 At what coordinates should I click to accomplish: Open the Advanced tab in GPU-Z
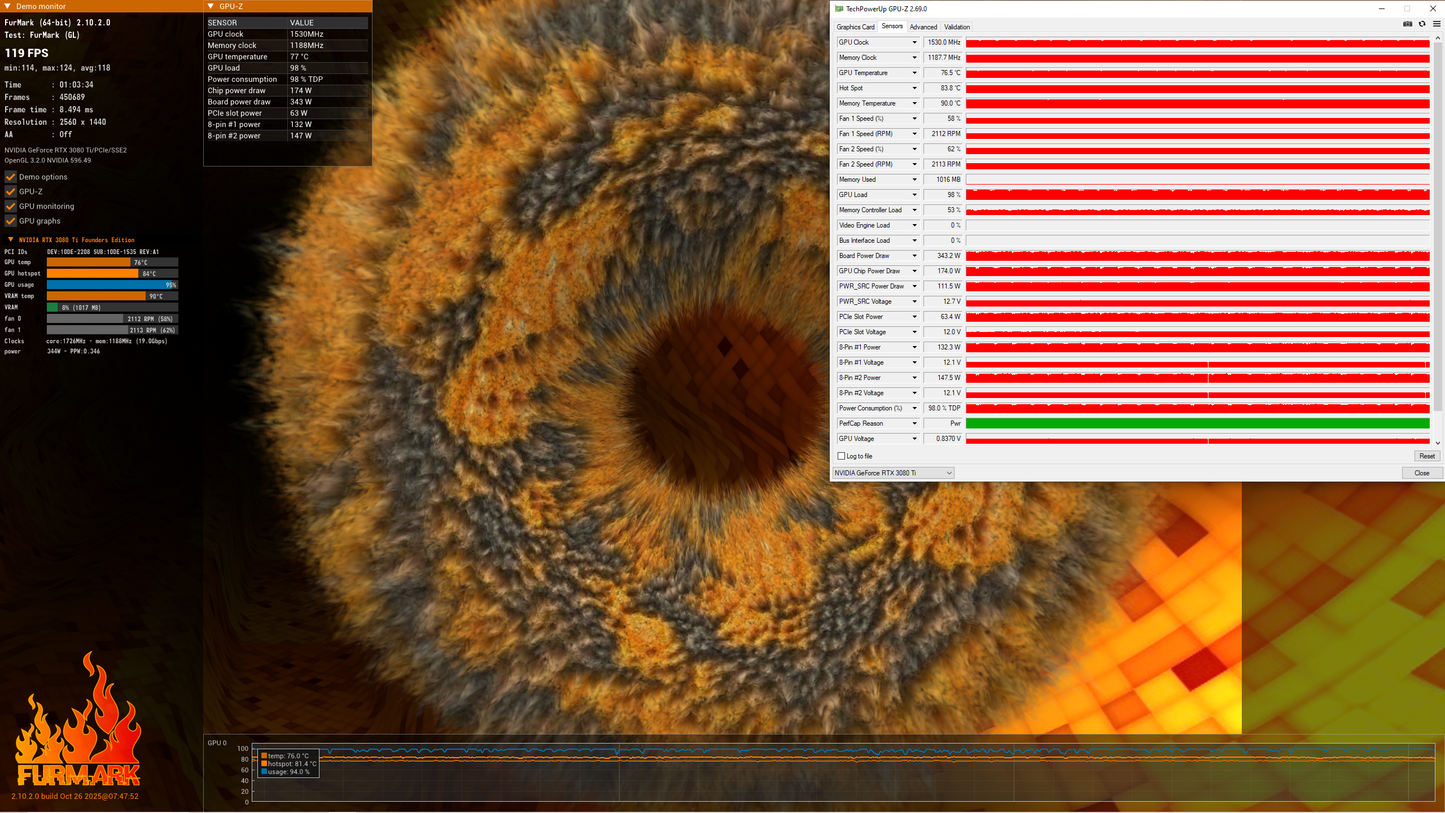coord(923,27)
